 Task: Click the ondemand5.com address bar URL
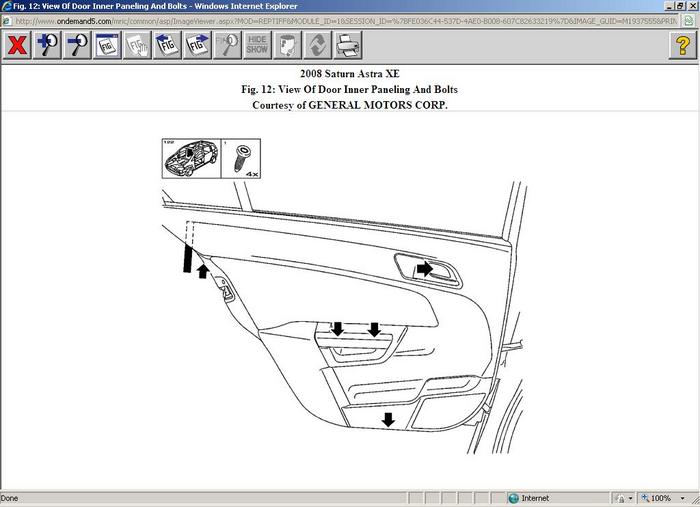(x=346, y=21)
